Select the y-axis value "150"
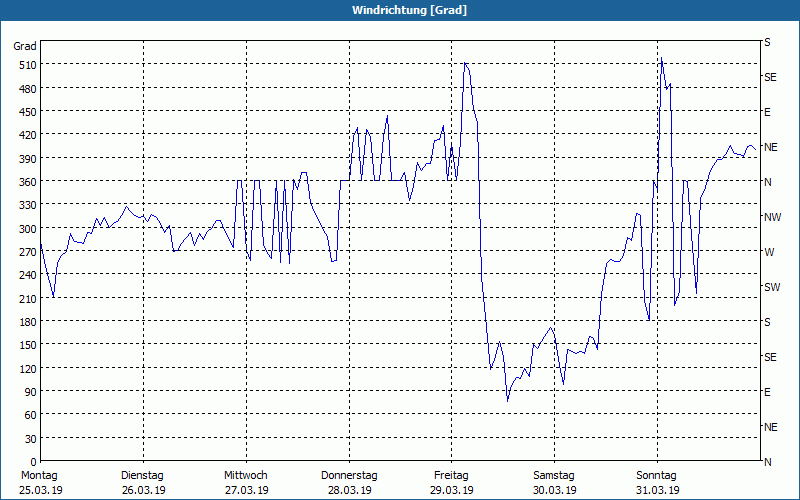The width and height of the screenshot is (800, 500). tap(28, 345)
